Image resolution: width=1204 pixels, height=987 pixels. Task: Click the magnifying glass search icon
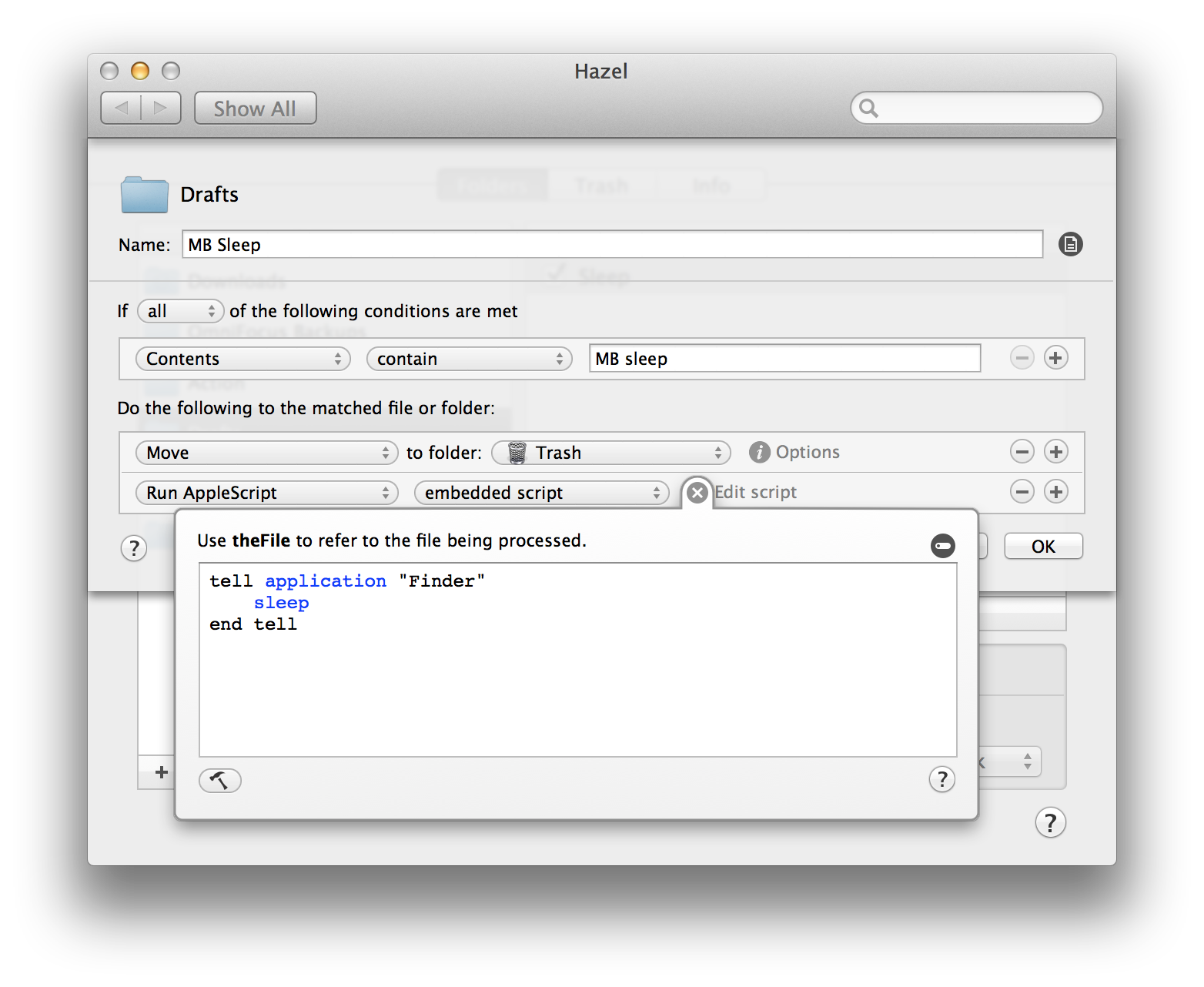click(x=868, y=108)
